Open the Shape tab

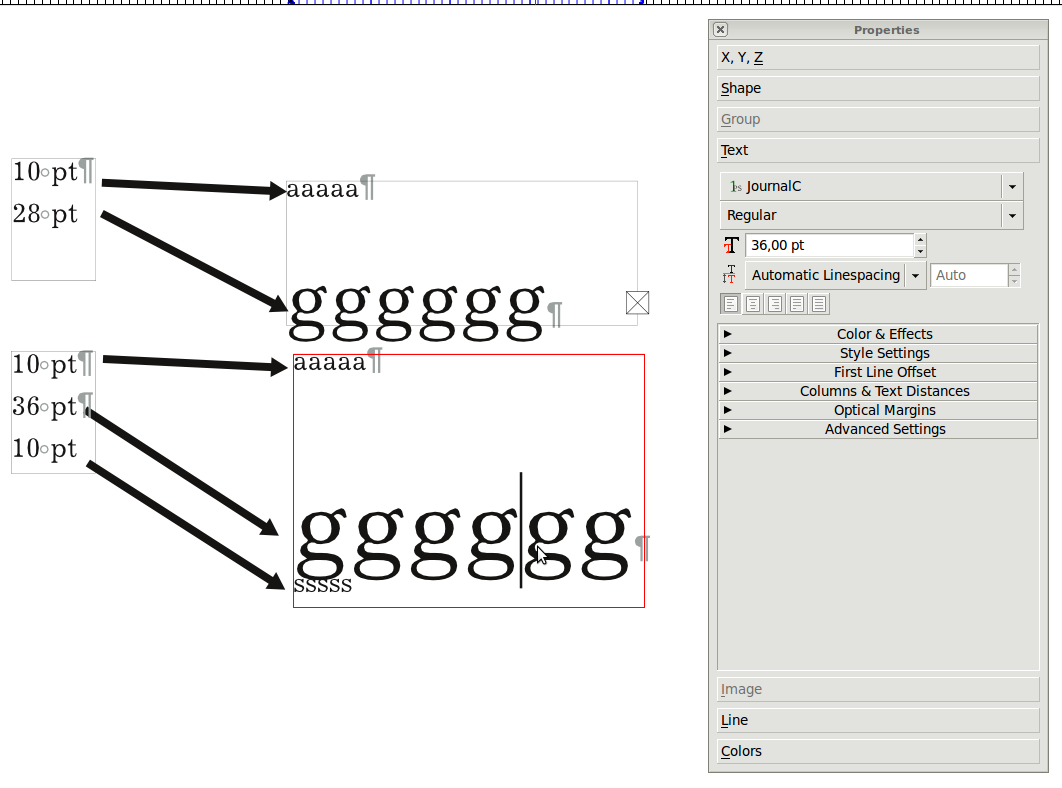(x=878, y=89)
